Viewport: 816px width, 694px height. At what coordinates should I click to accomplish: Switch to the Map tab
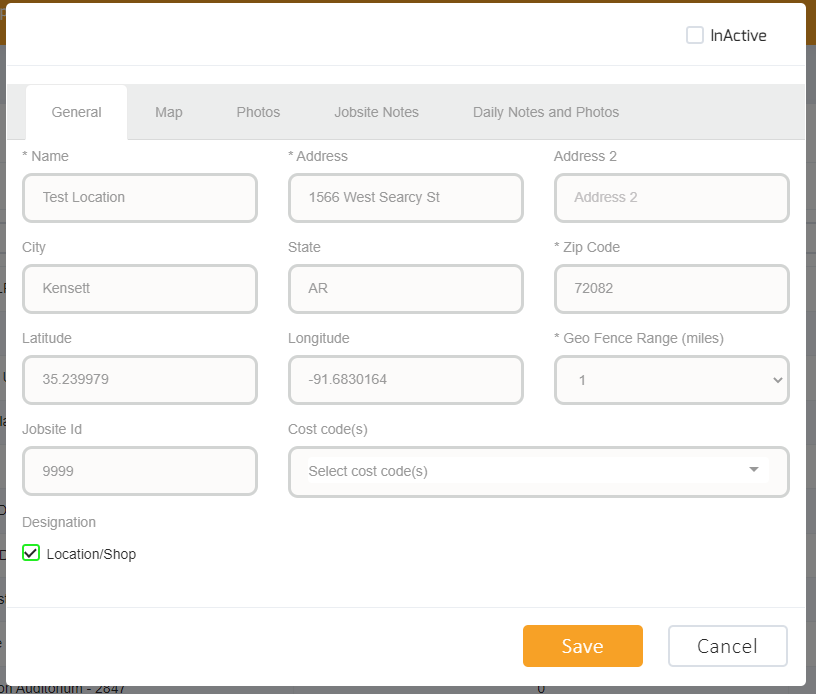168,112
